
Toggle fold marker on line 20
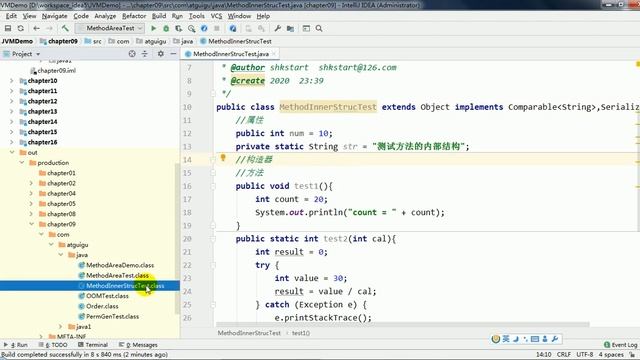click(x=213, y=239)
